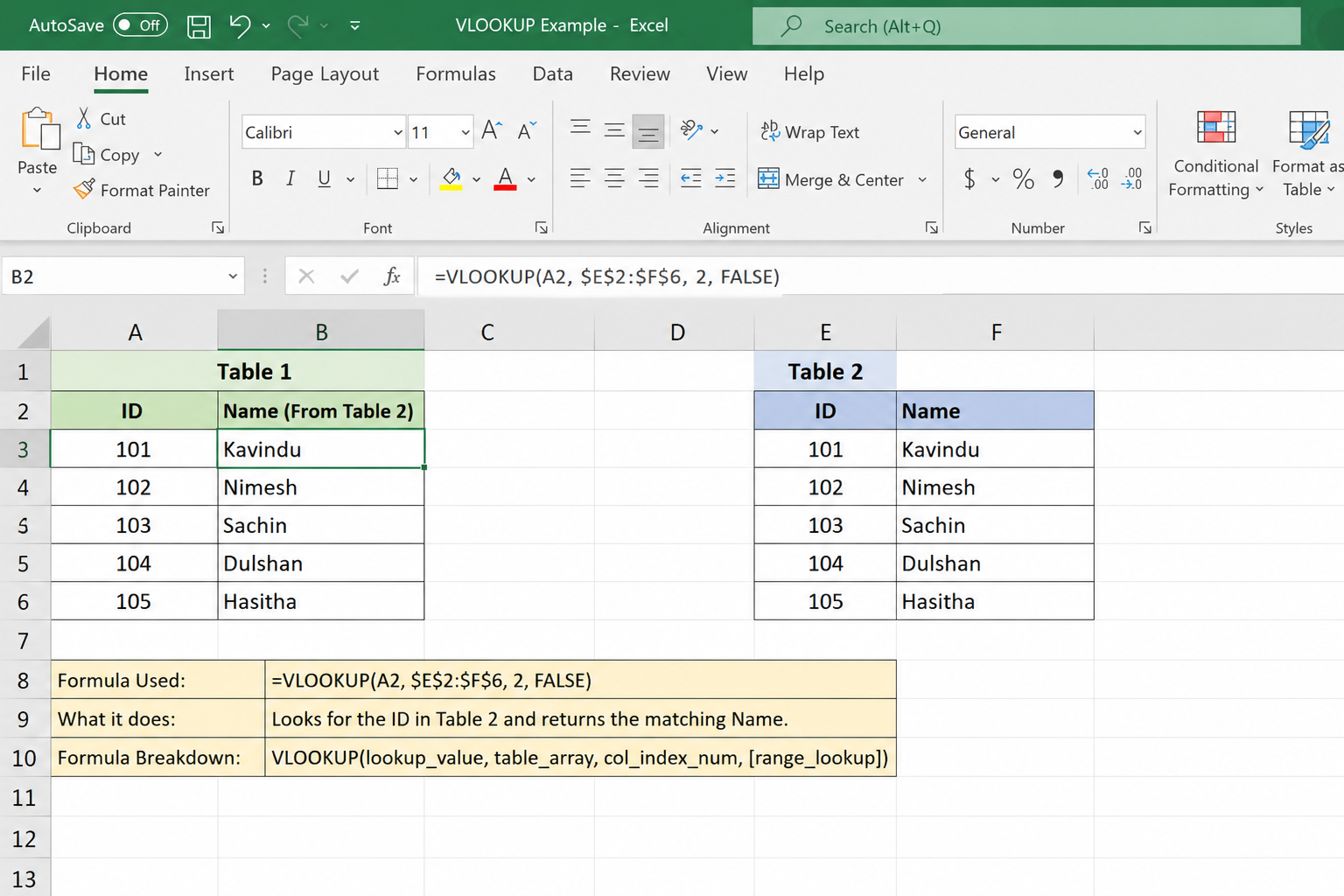Open Alignment settings dialog launcher
This screenshot has height=896, width=1344.
[x=932, y=227]
